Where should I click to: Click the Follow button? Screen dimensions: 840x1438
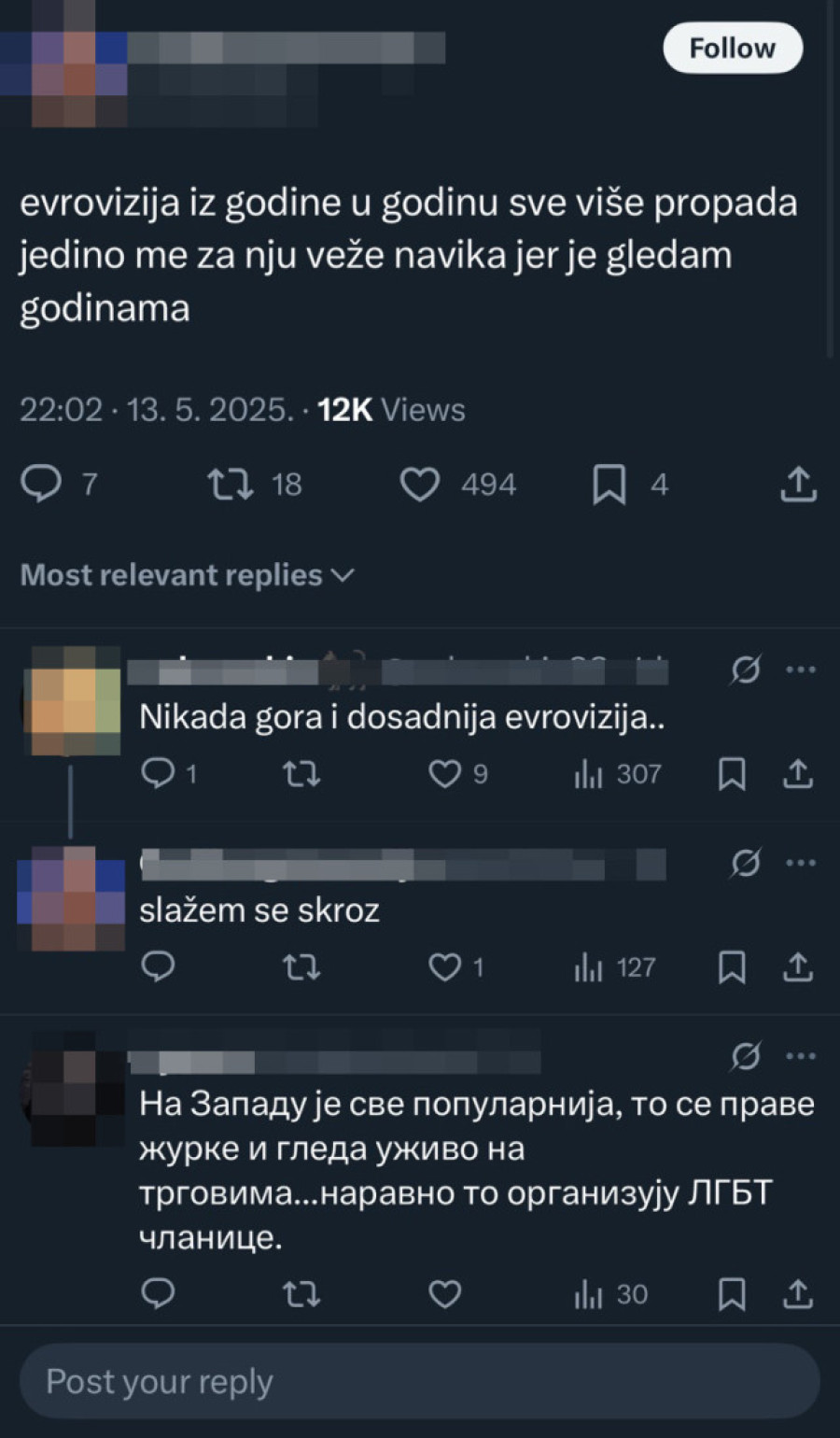733,49
